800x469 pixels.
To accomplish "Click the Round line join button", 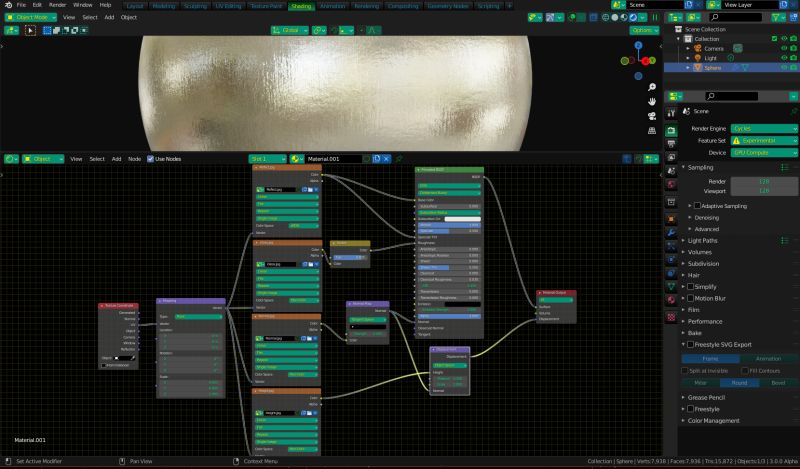I will tap(739, 383).
